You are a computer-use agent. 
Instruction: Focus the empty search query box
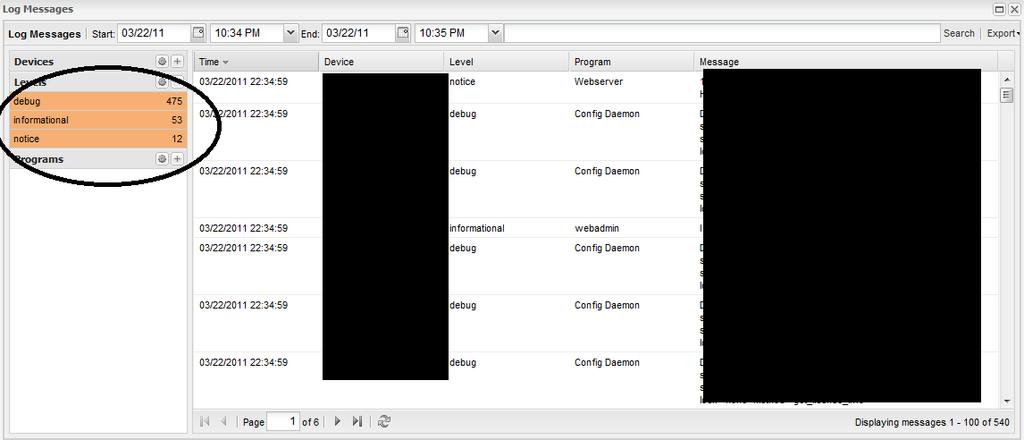(722, 33)
